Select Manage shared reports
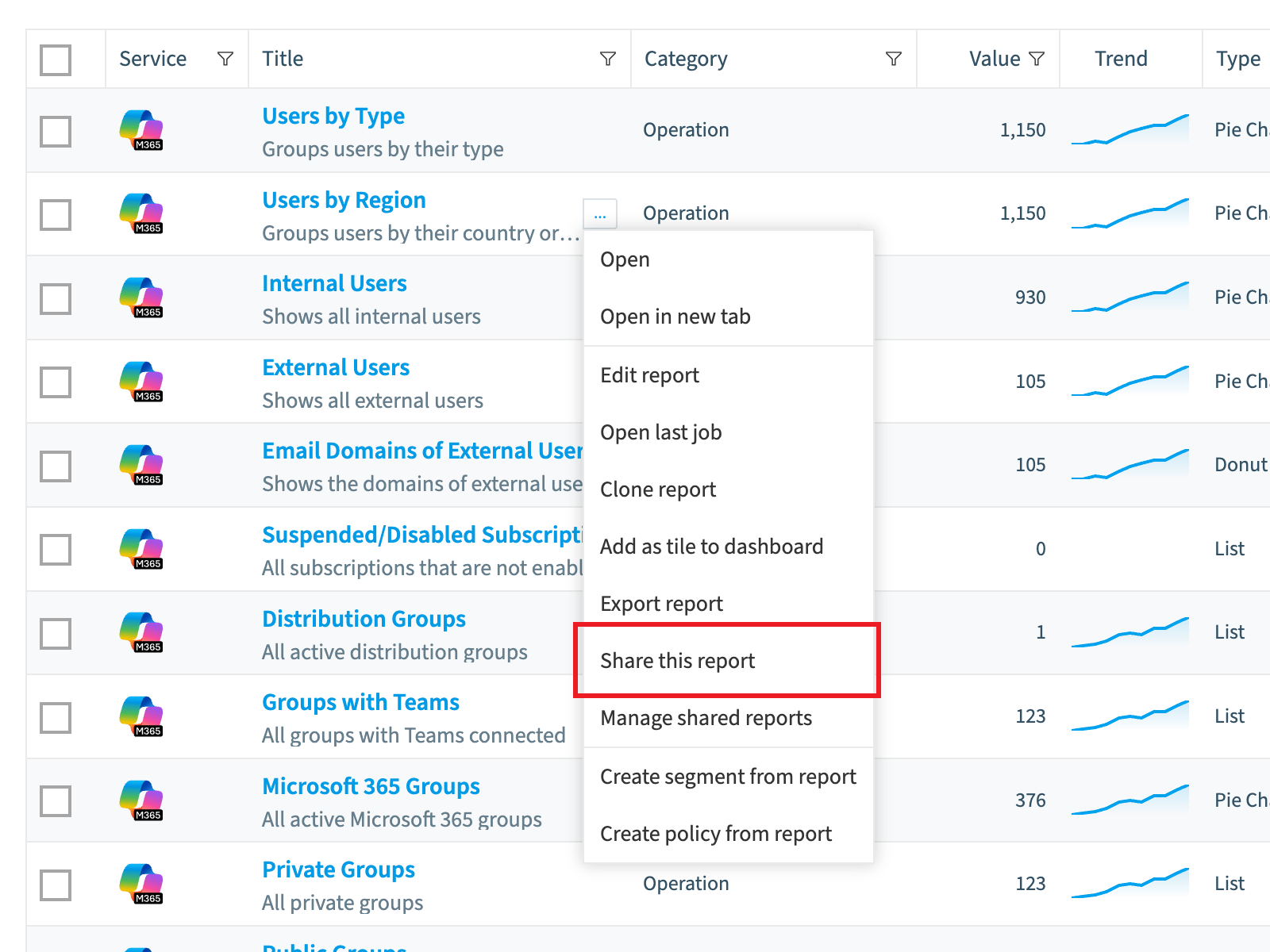1270x952 pixels. [729, 718]
